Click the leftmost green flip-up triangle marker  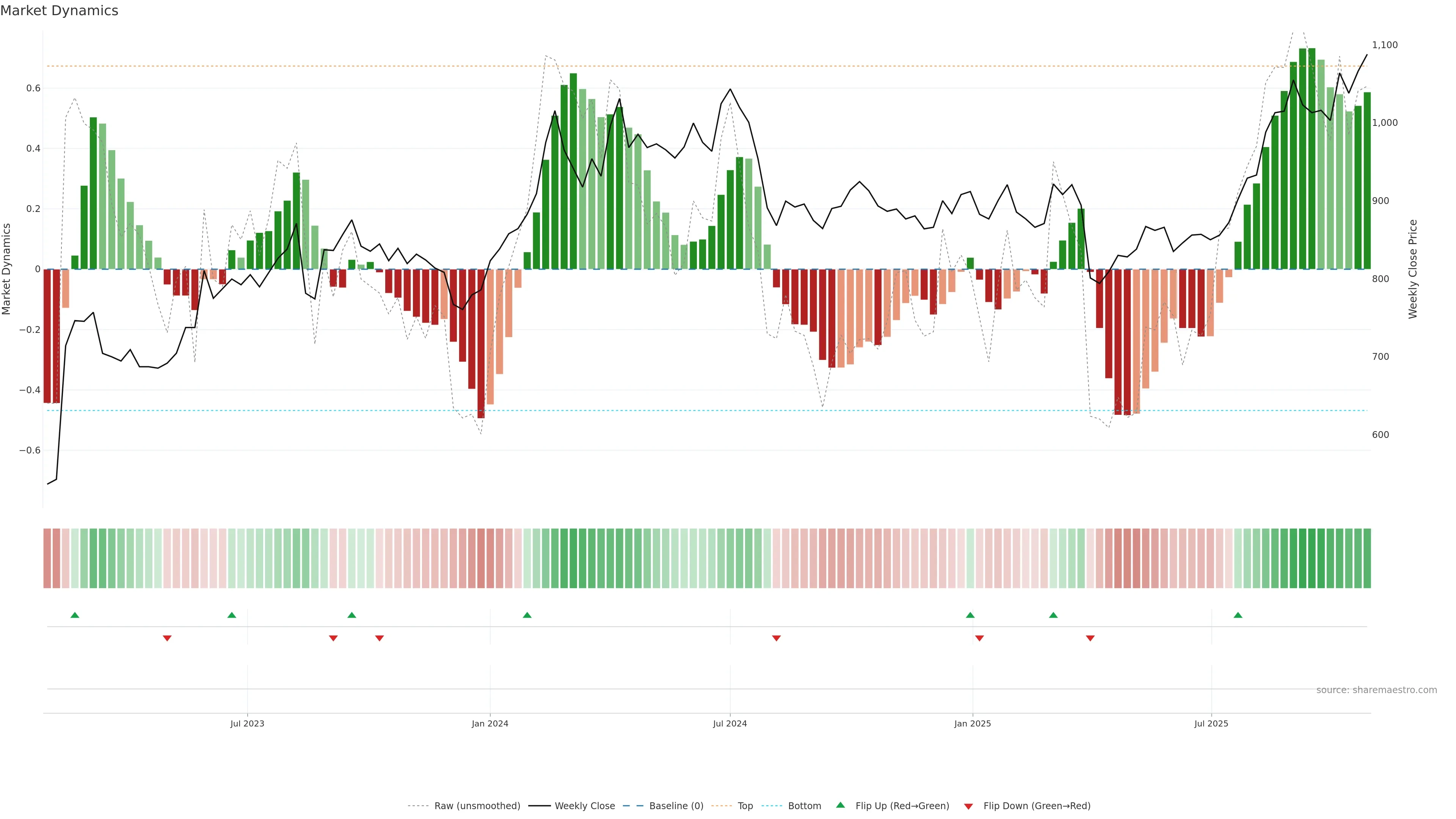coord(75,615)
